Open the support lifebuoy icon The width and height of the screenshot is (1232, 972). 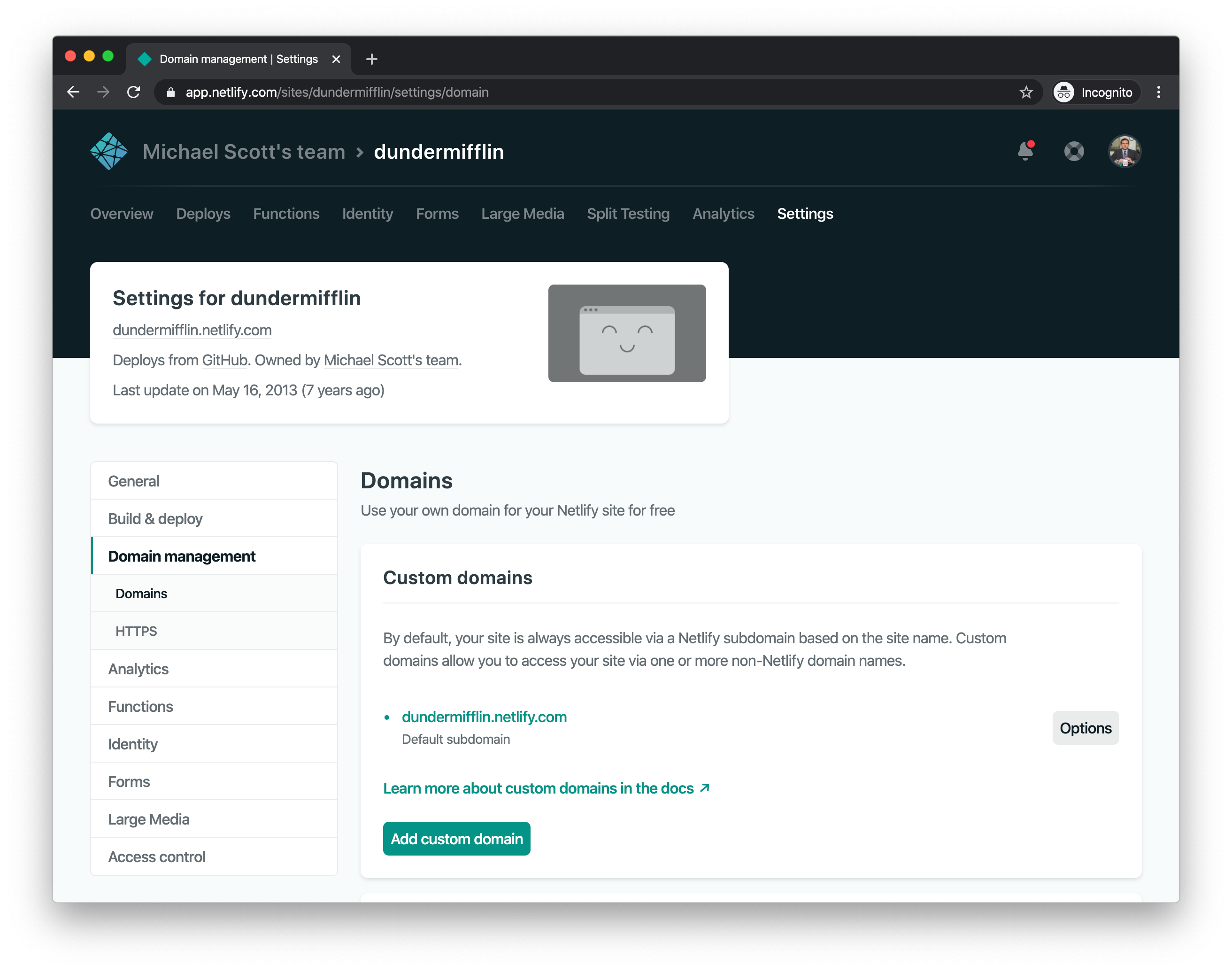point(1074,151)
